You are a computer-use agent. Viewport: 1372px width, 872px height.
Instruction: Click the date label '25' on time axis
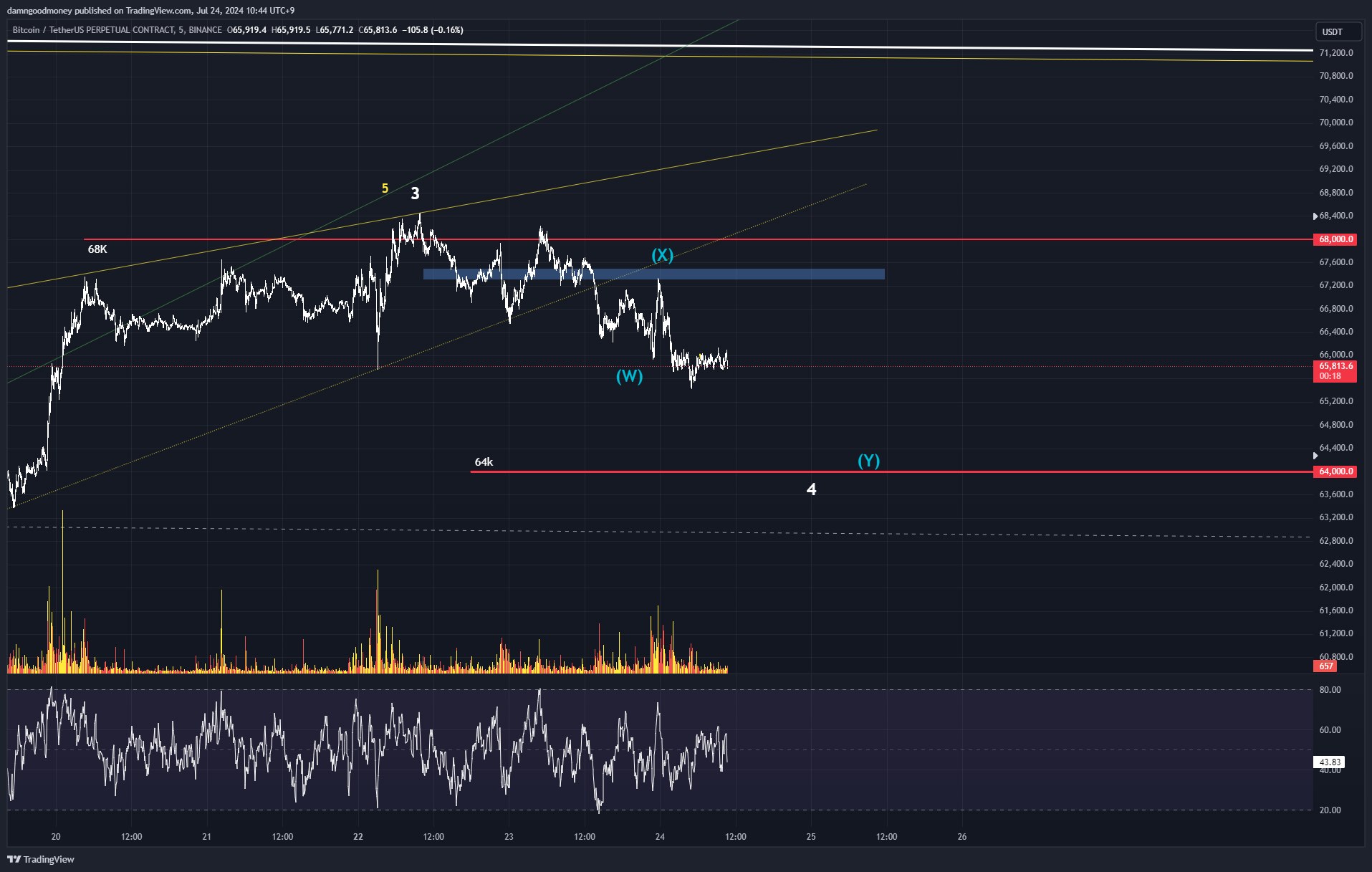pos(811,837)
